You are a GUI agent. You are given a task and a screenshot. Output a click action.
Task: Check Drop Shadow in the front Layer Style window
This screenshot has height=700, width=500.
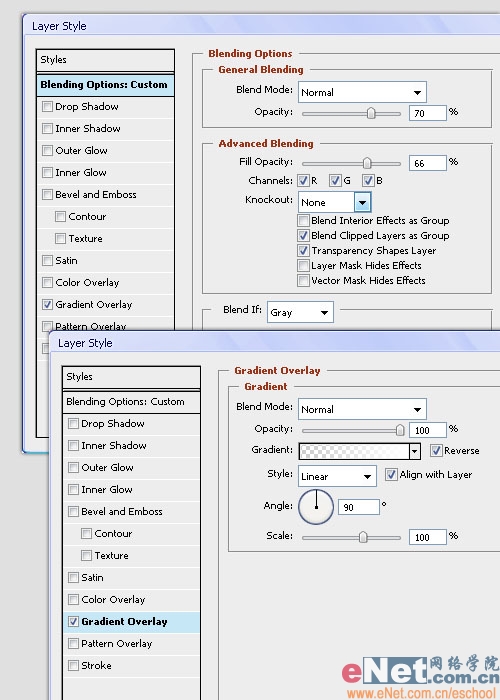(x=73, y=424)
